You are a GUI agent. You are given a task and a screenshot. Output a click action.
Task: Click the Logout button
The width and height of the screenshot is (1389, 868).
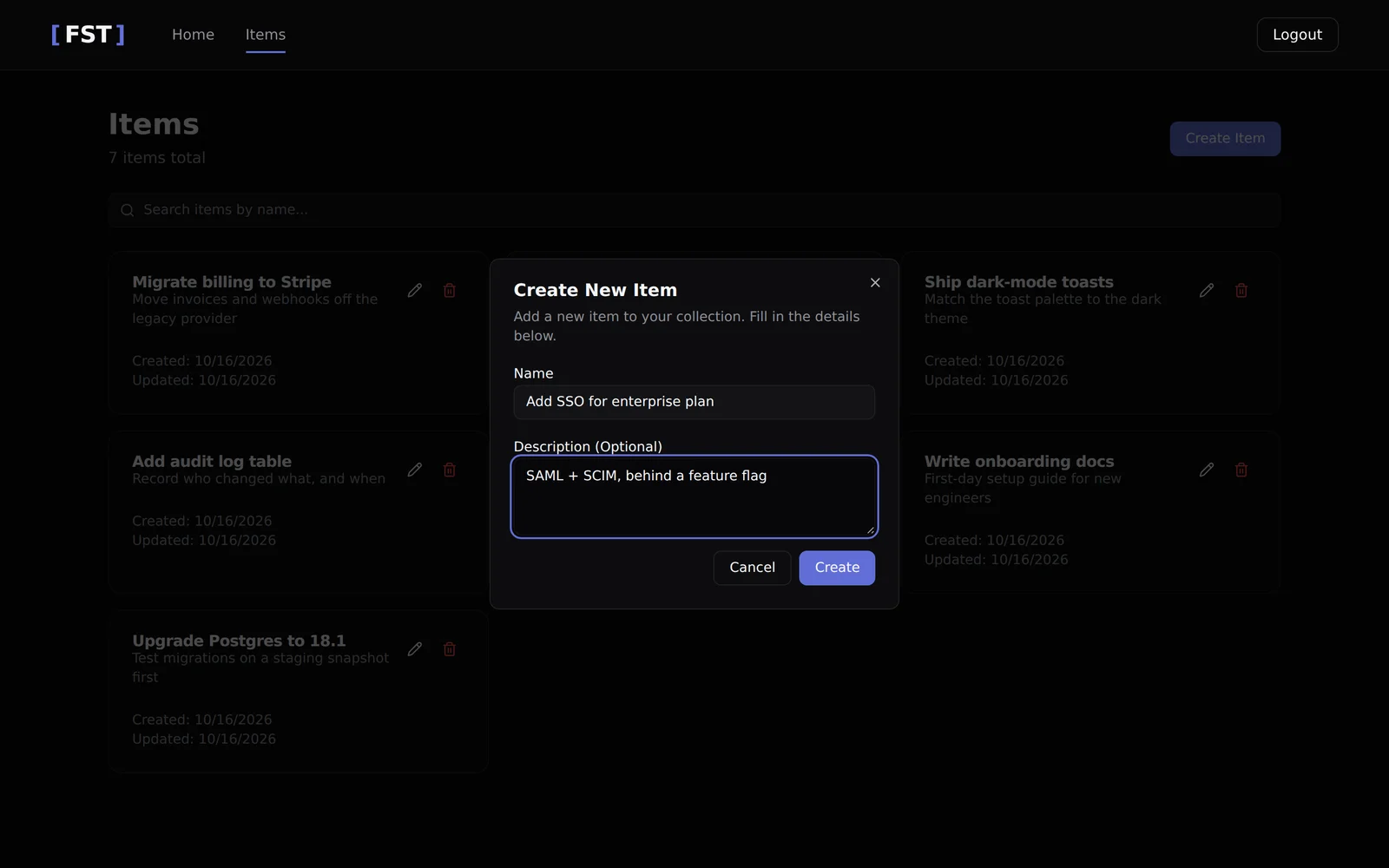coord(1297,35)
